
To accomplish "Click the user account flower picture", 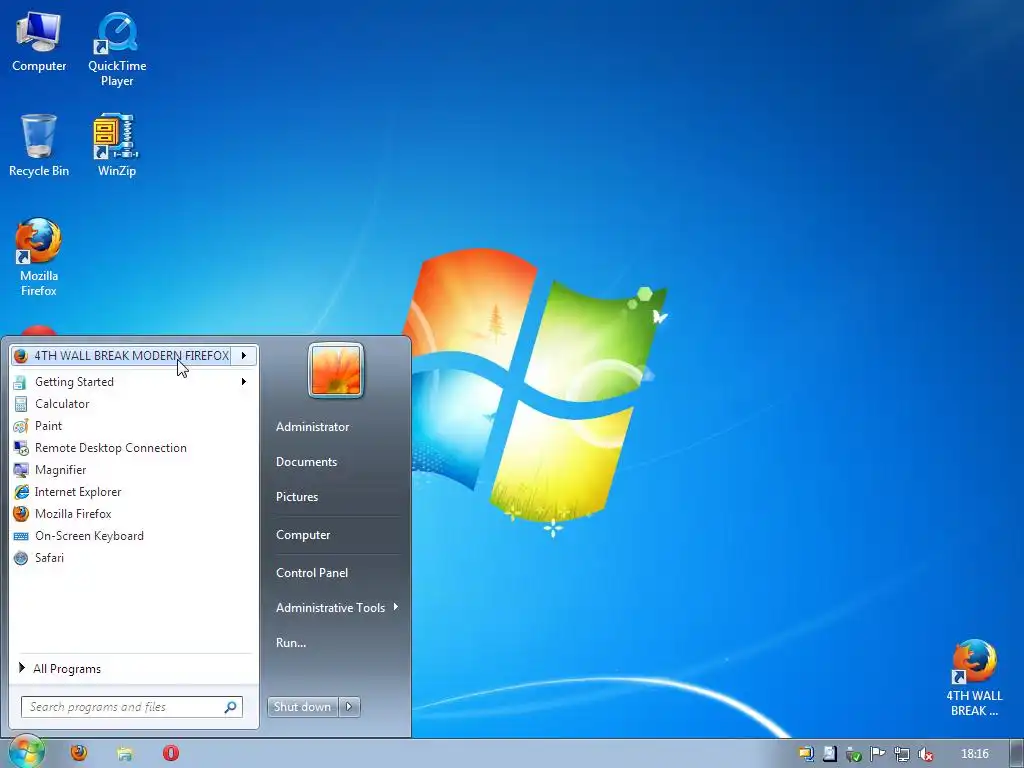I will pyautogui.click(x=336, y=370).
